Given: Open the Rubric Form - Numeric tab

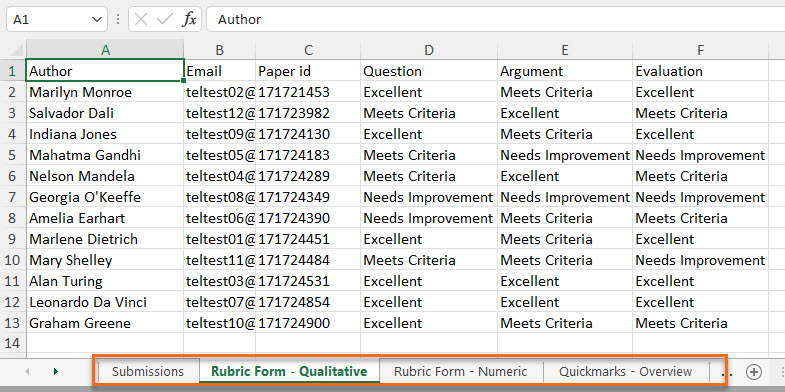Looking at the screenshot, I should 461,371.
